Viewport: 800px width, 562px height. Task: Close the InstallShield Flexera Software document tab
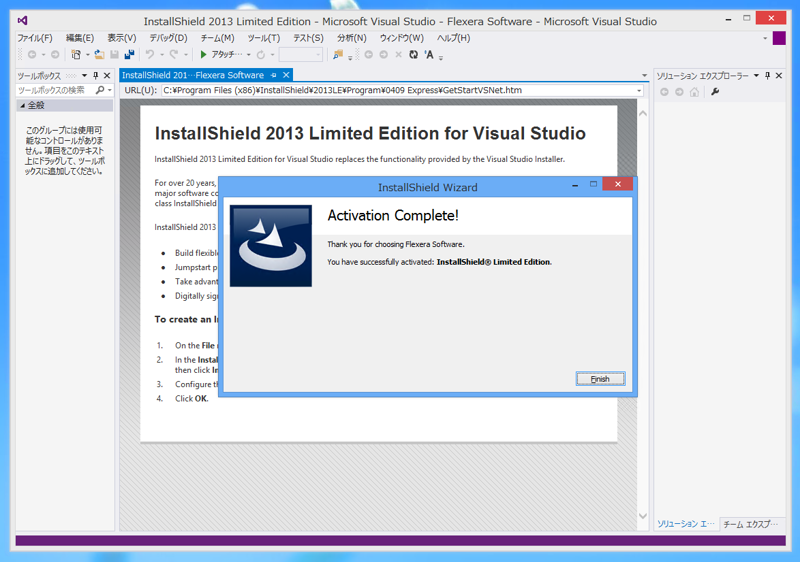[286, 75]
